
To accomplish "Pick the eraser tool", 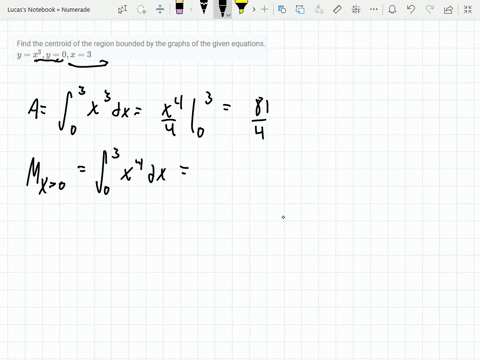I will click(x=179, y=7).
